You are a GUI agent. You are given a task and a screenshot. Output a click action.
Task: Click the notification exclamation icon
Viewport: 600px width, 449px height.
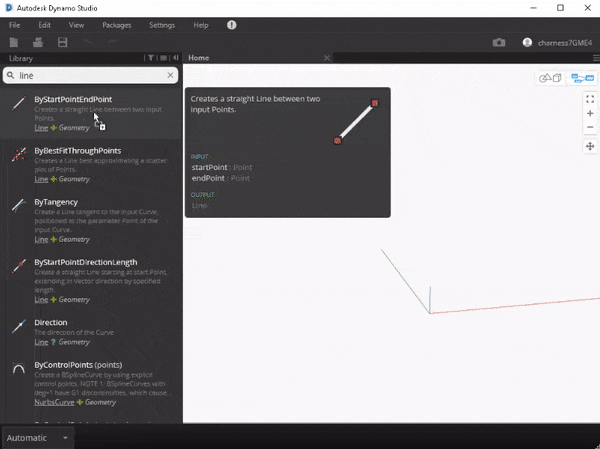(232, 25)
